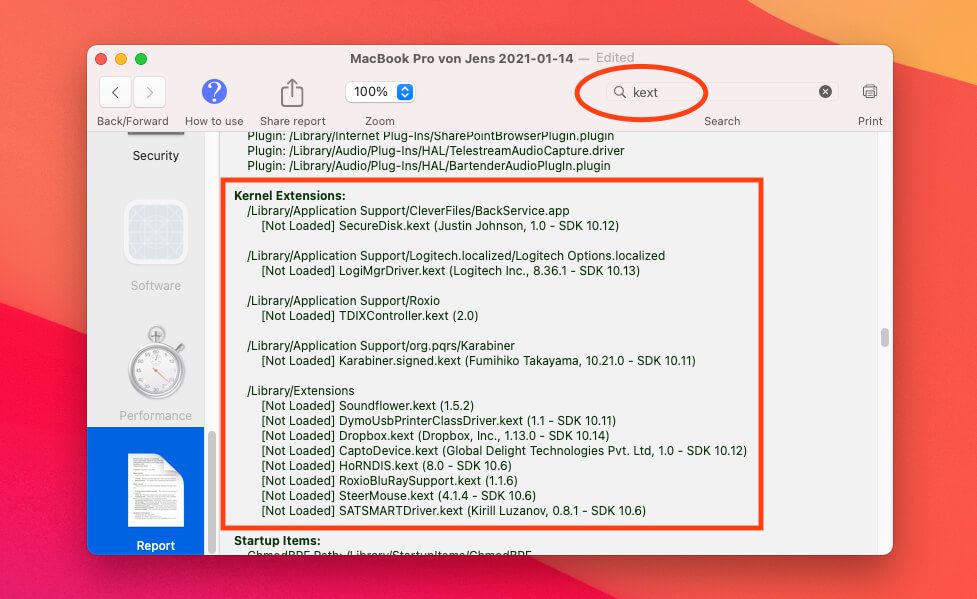Click the green zoom window button
The height and width of the screenshot is (599, 977).
tap(141, 59)
